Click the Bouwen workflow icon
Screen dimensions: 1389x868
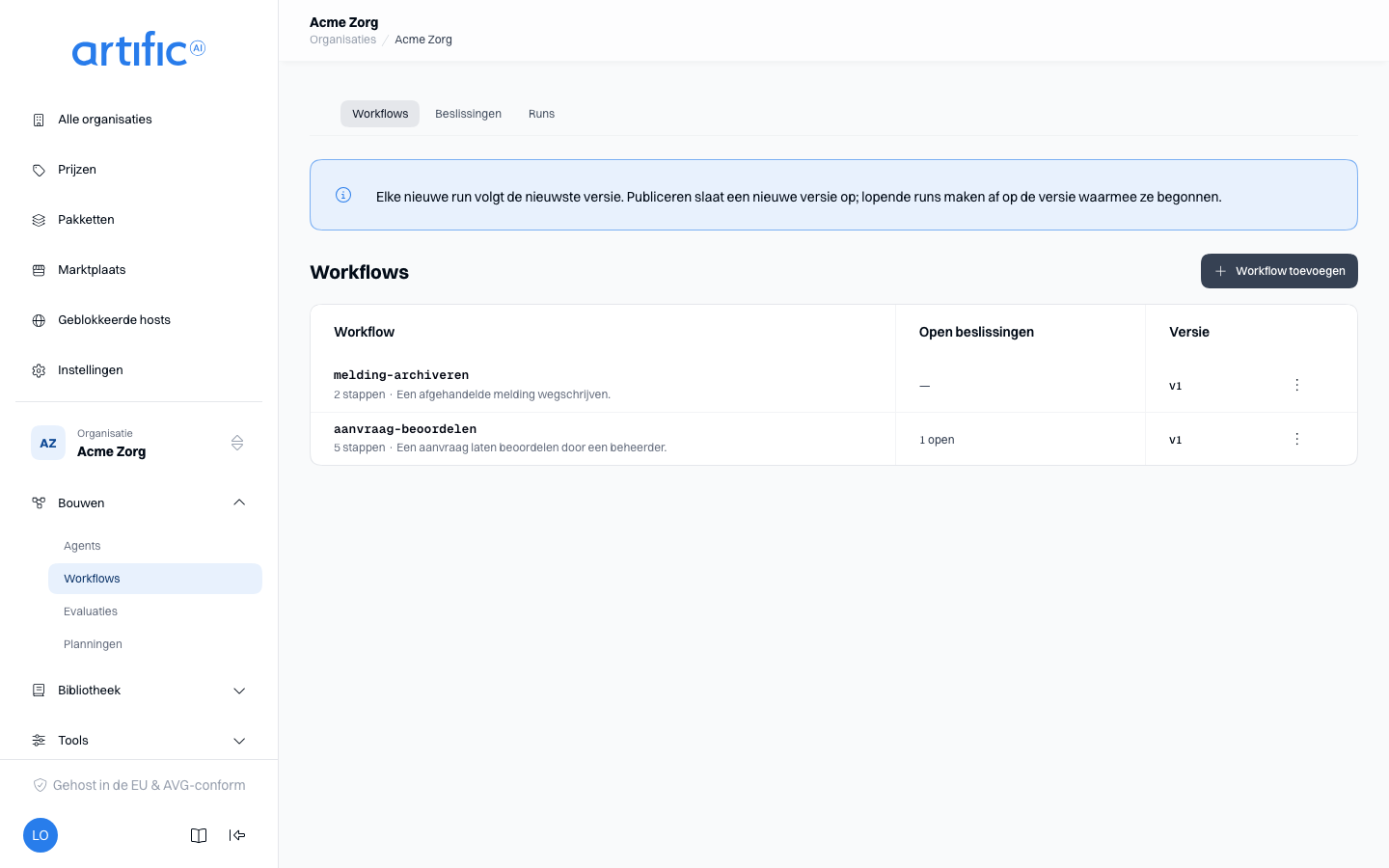39,503
